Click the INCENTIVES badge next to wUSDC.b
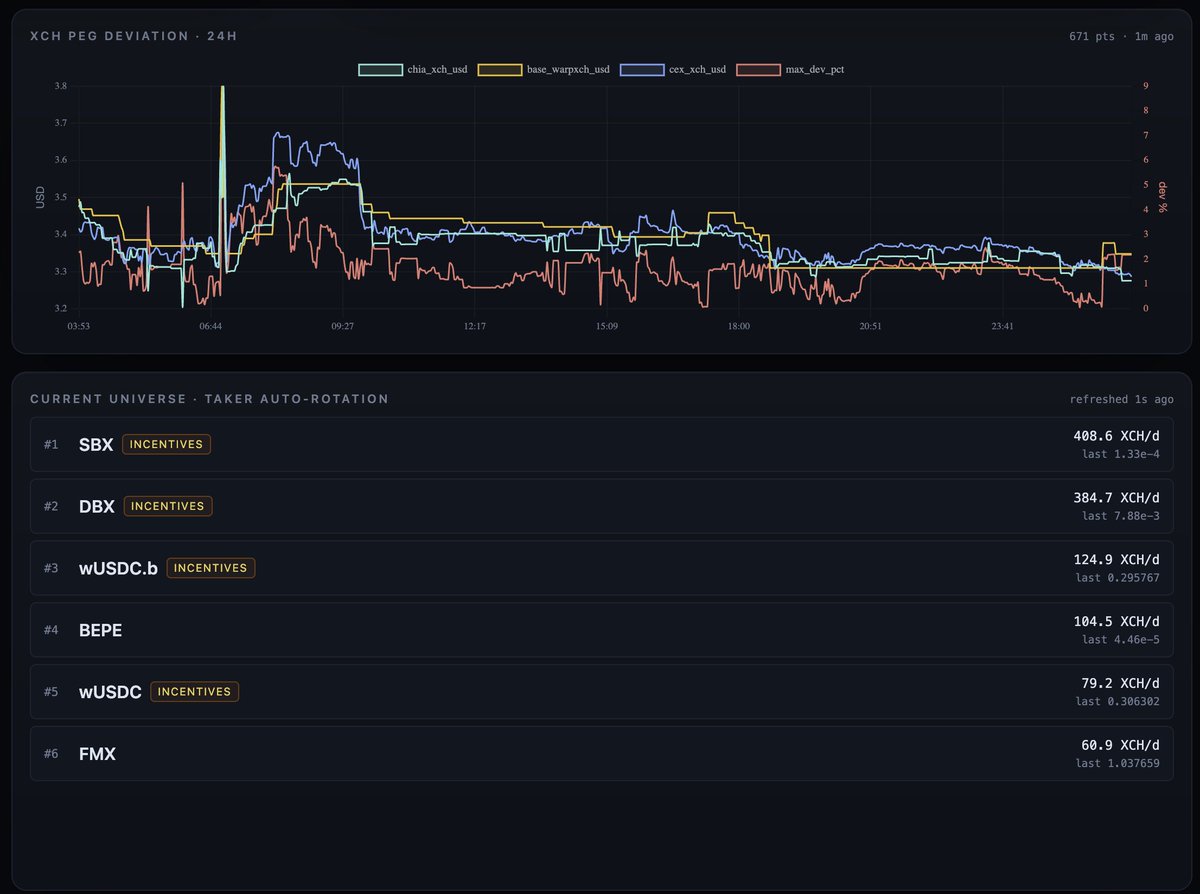This screenshot has height=894, width=1200. pos(210,568)
